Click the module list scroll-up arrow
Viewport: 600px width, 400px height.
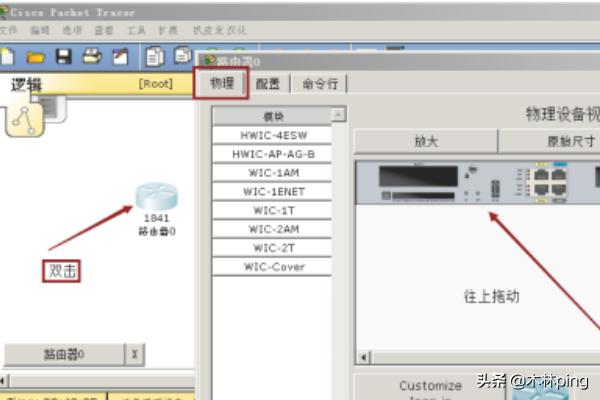tap(339, 114)
